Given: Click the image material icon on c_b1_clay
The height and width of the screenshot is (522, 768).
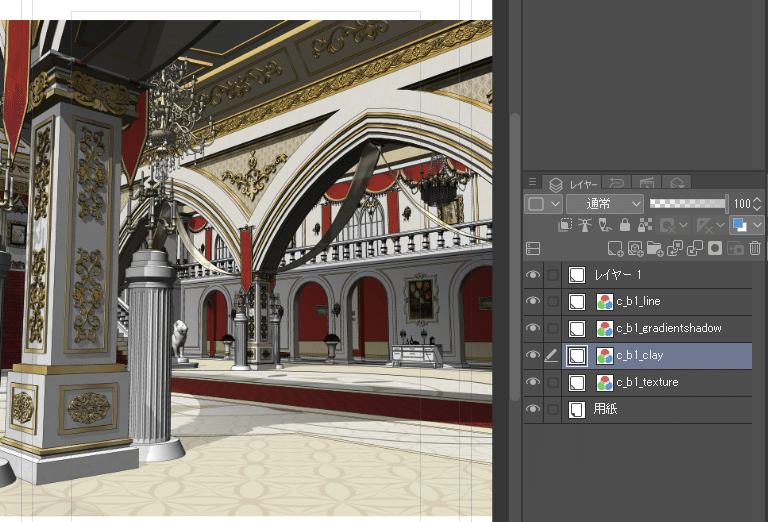Looking at the screenshot, I should tap(605, 356).
